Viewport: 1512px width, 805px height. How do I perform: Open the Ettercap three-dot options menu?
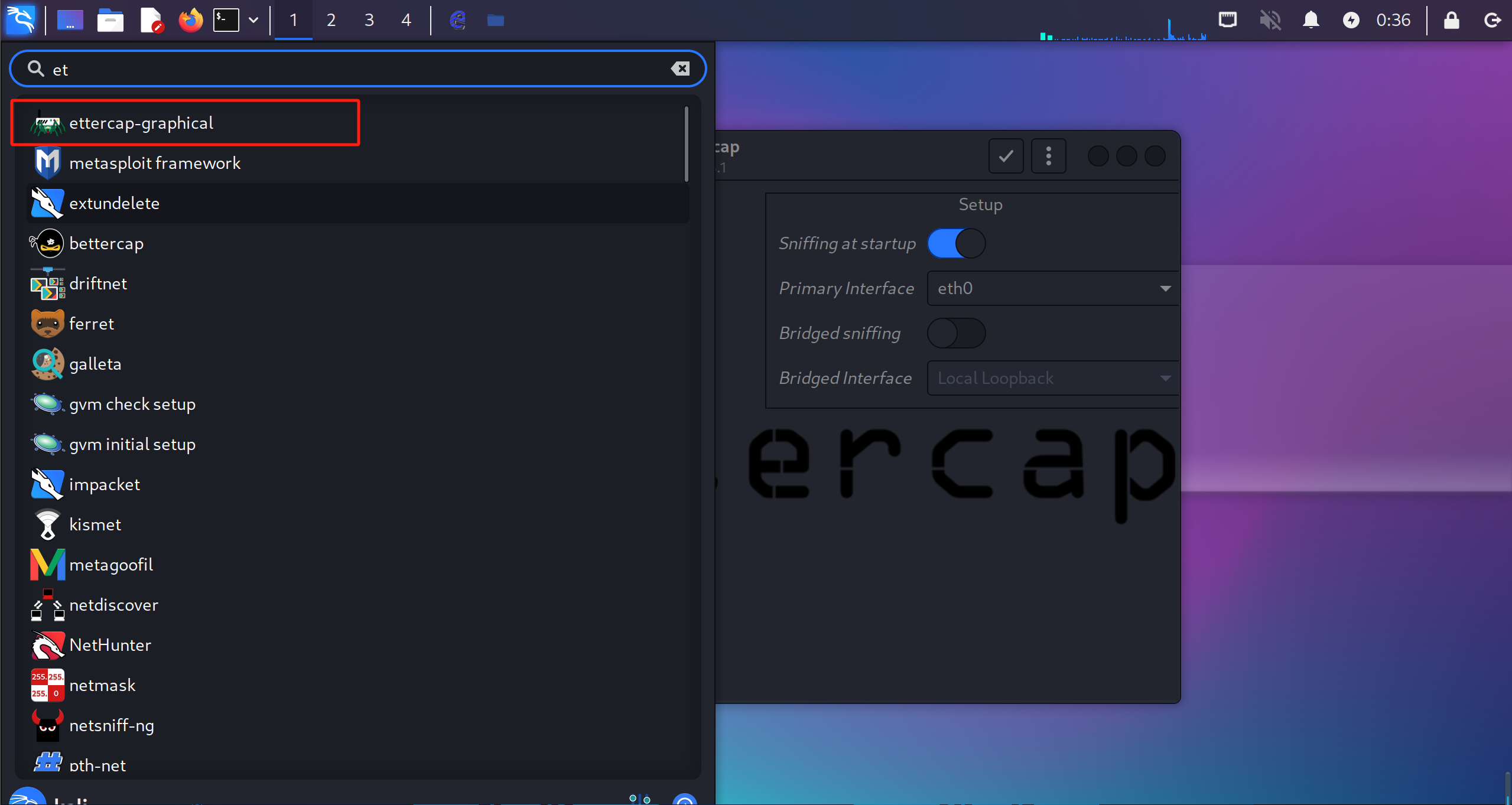tap(1048, 156)
